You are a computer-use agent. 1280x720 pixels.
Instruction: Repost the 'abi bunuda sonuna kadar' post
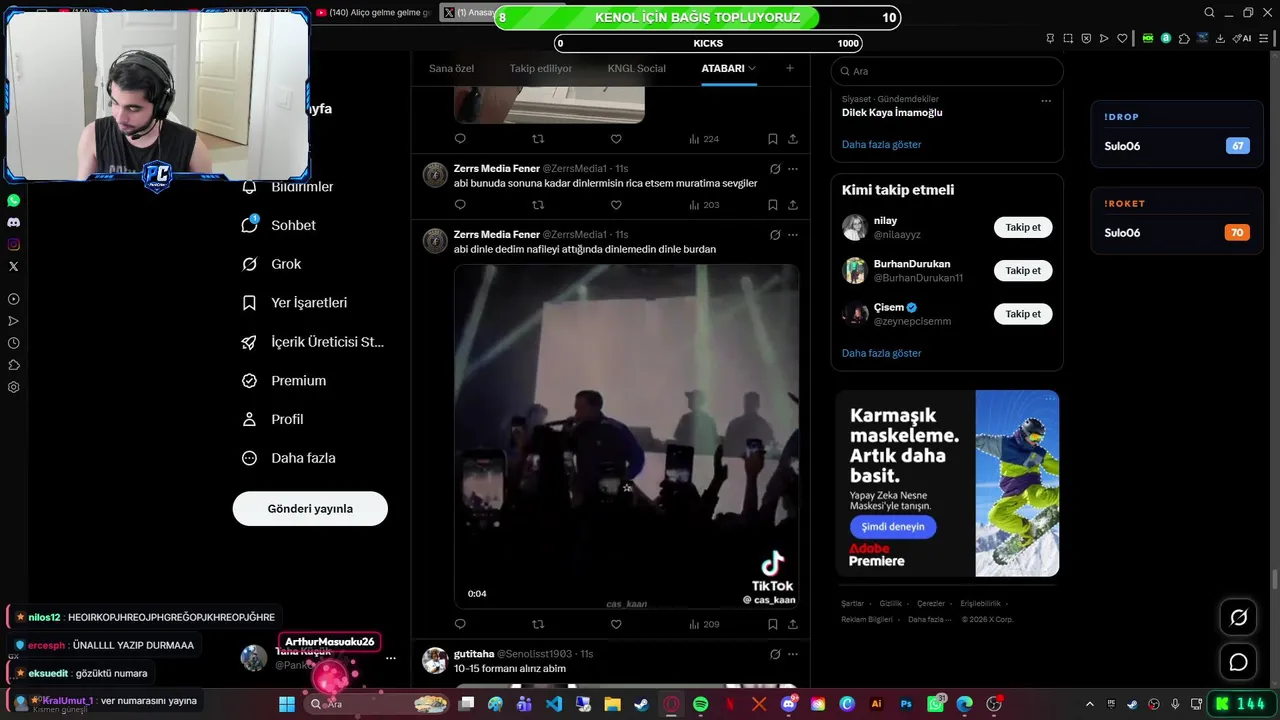click(538, 205)
